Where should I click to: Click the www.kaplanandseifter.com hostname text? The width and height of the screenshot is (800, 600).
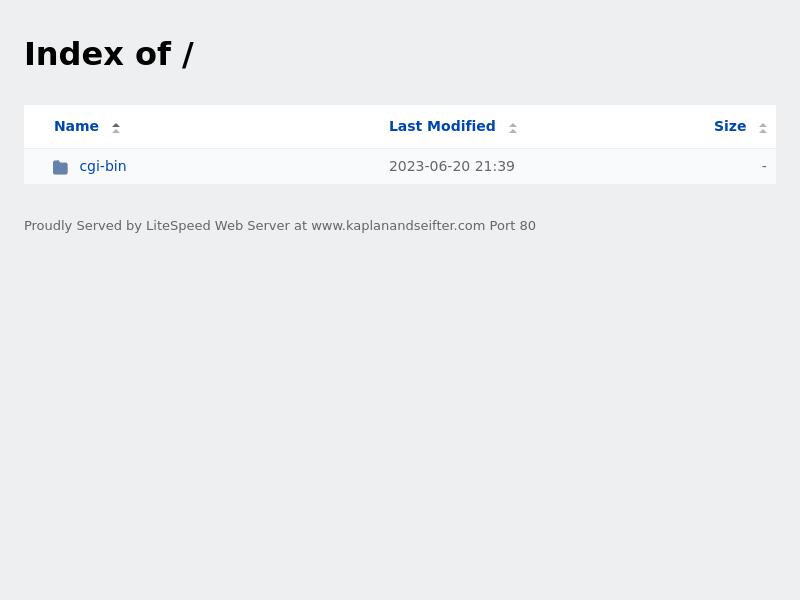pyautogui.click(x=398, y=226)
